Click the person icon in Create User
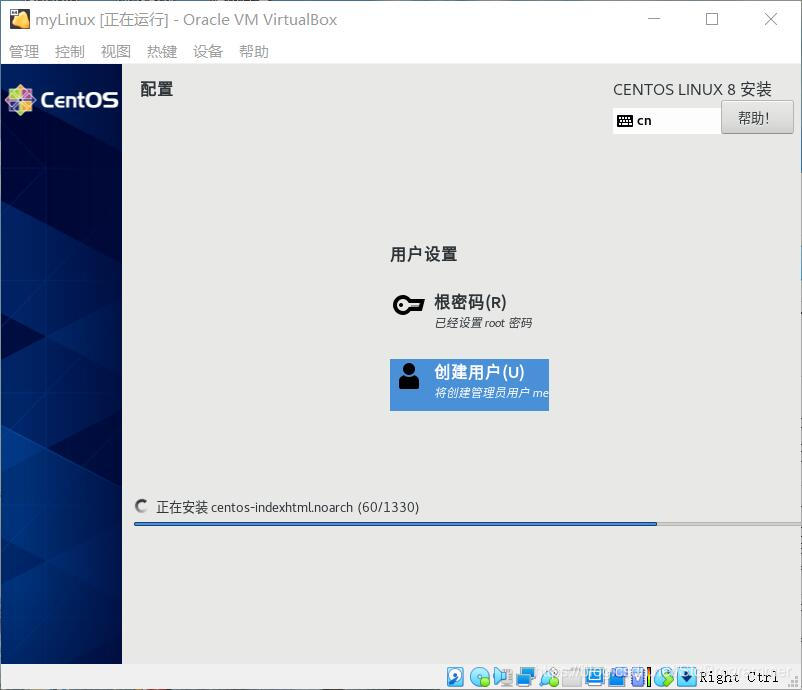The image size is (802, 690). click(x=409, y=376)
